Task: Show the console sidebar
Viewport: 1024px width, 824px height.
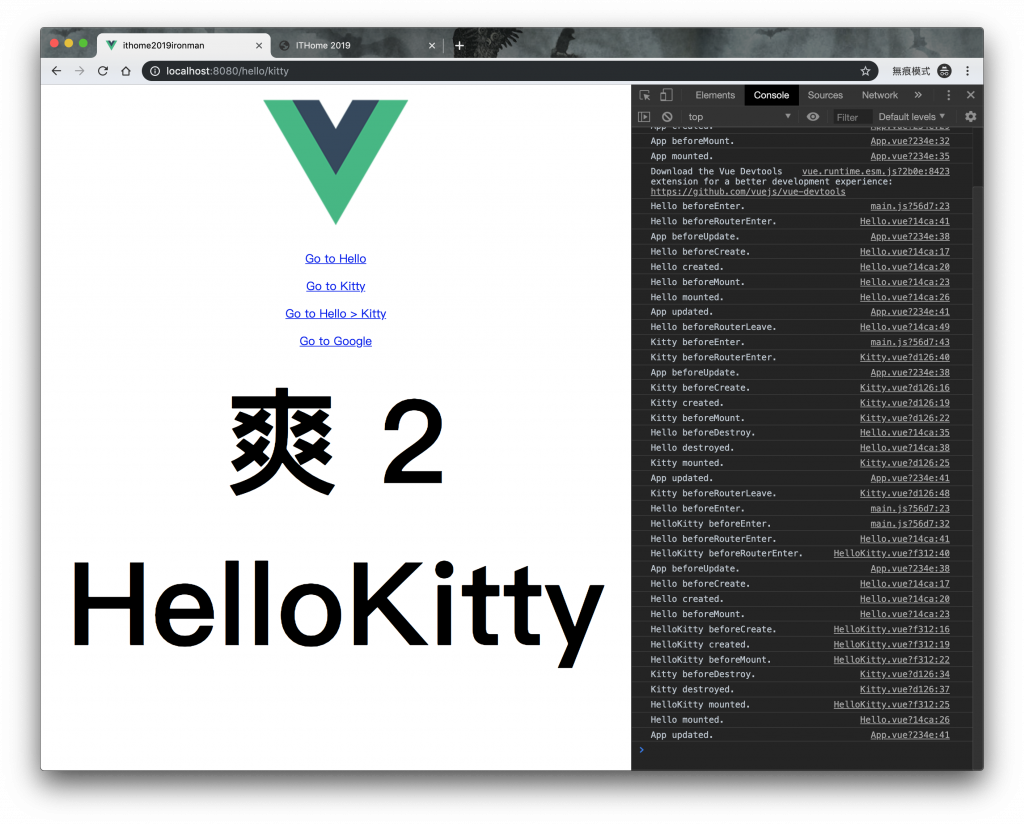Action: (x=644, y=117)
